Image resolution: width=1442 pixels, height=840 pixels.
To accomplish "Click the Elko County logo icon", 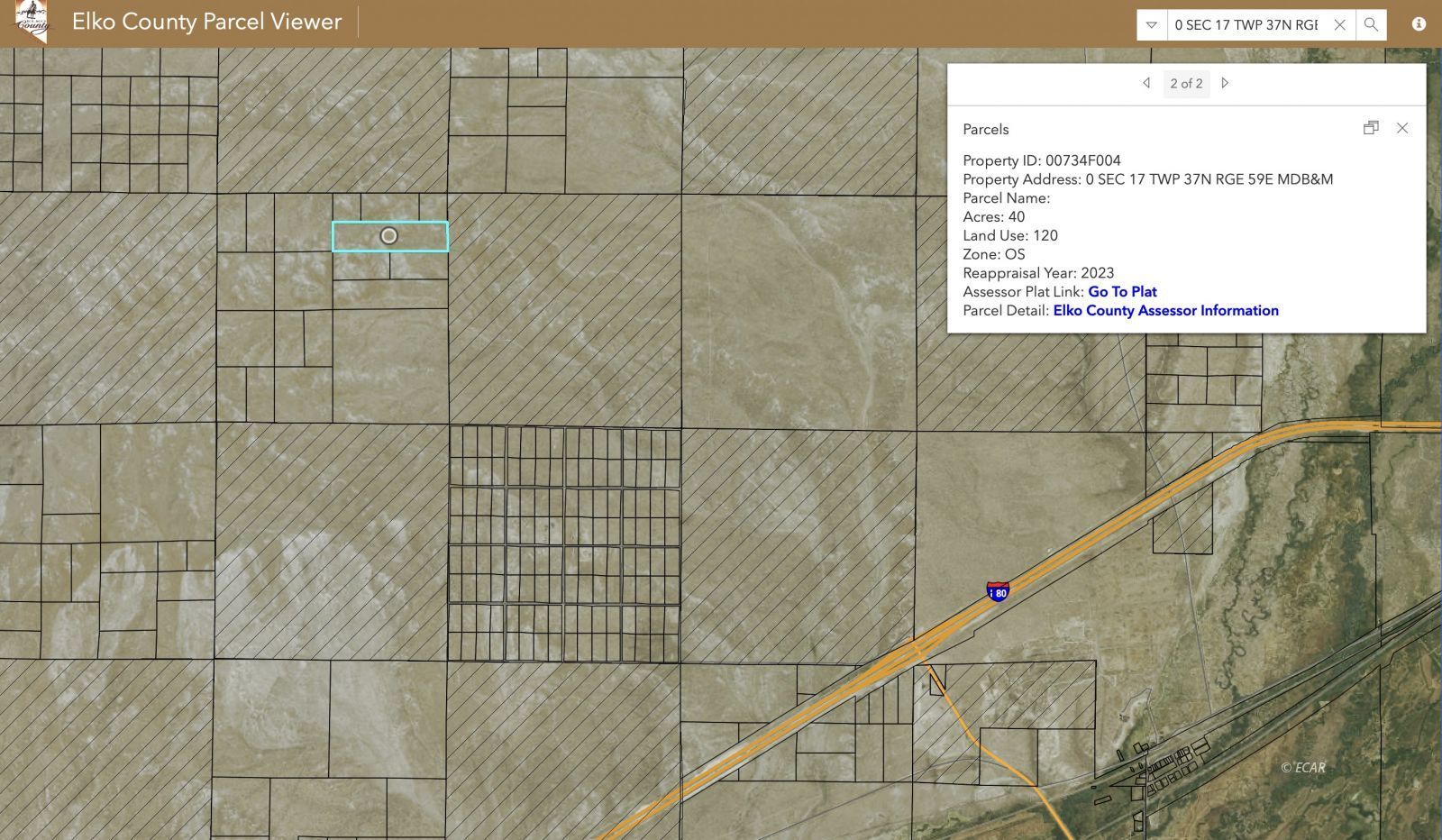I will [33, 22].
